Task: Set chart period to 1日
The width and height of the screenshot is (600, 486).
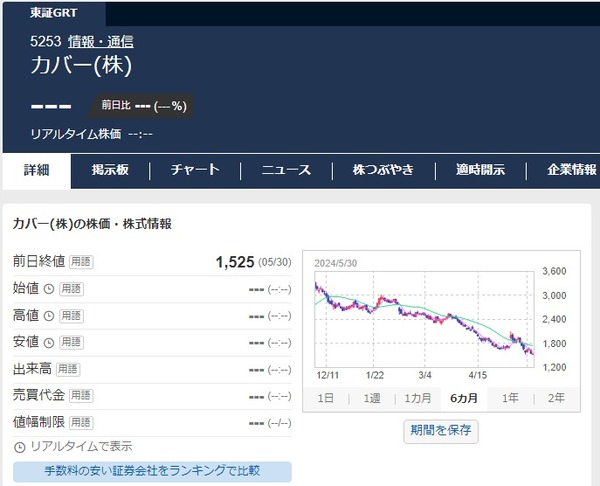Action: (326, 399)
